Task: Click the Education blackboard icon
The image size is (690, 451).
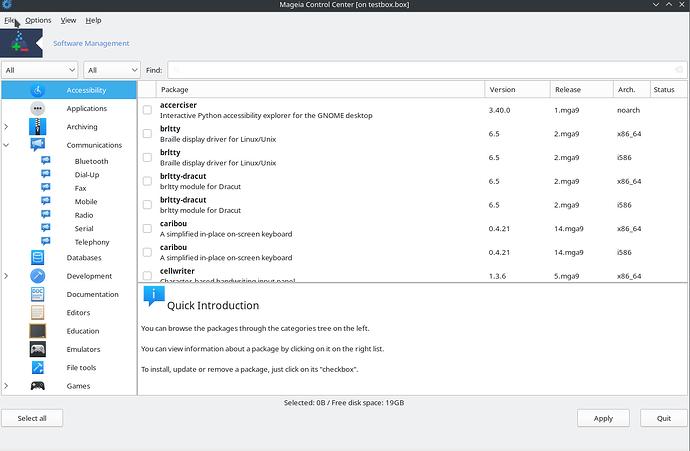Action: click(x=37, y=331)
